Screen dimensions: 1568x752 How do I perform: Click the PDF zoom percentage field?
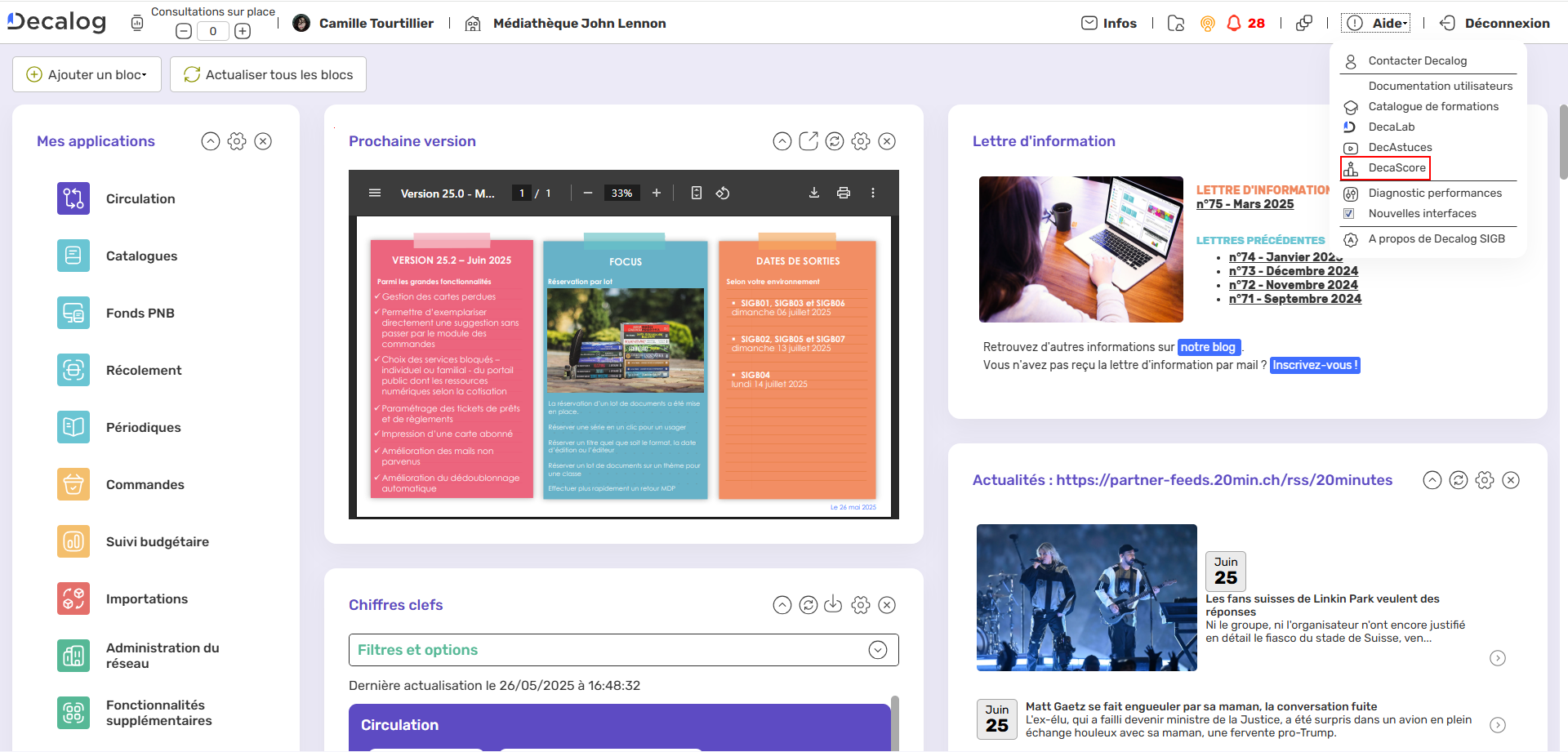click(x=621, y=194)
